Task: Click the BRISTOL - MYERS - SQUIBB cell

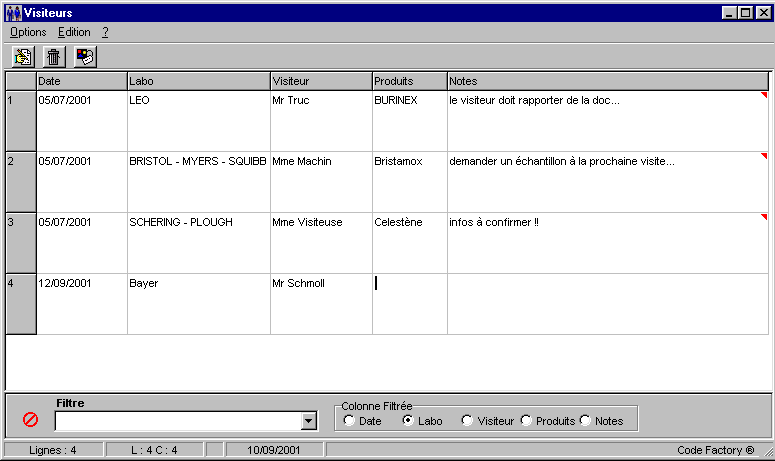Action: pyautogui.click(x=199, y=182)
